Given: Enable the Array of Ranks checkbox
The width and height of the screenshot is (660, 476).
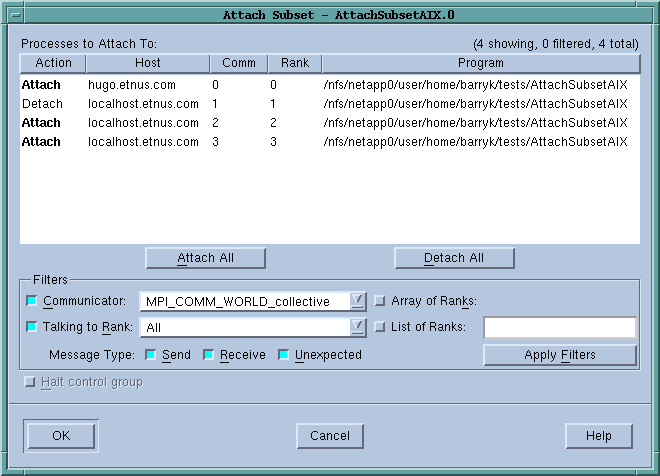Looking at the screenshot, I should coord(380,301).
